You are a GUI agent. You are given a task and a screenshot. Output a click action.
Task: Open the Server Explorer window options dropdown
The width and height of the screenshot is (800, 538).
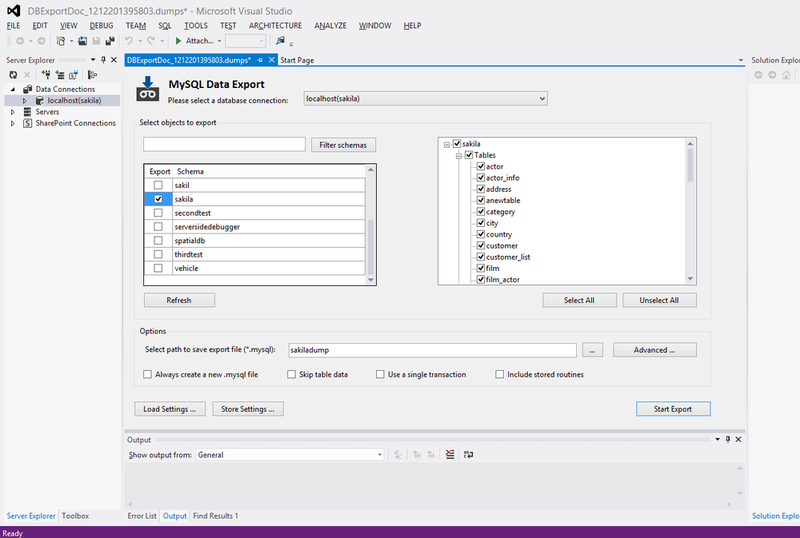(93, 60)
